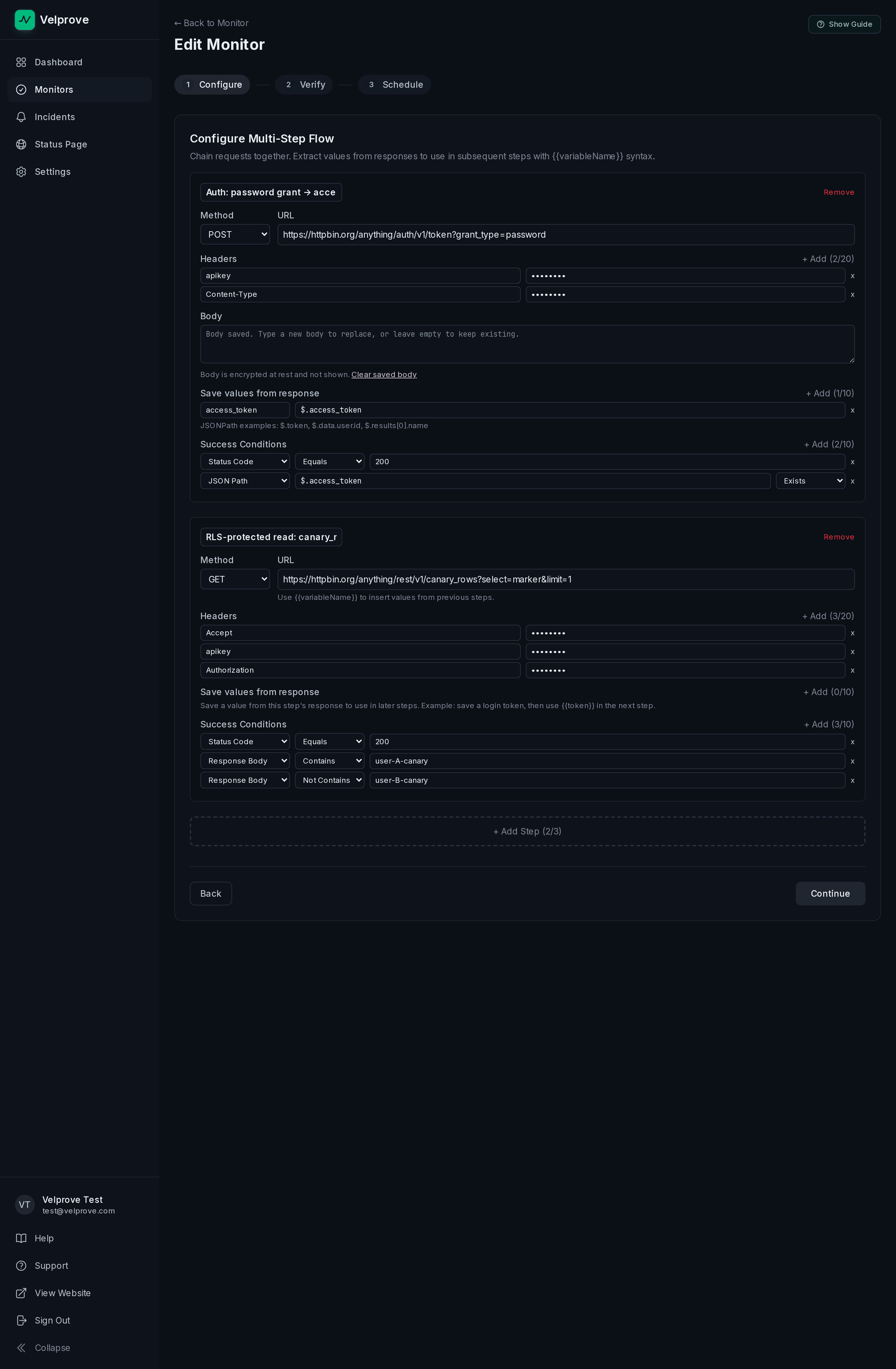Click the Body textarea
The image size is (896, 1369).
pyautogui.click(x=527, y=344)
